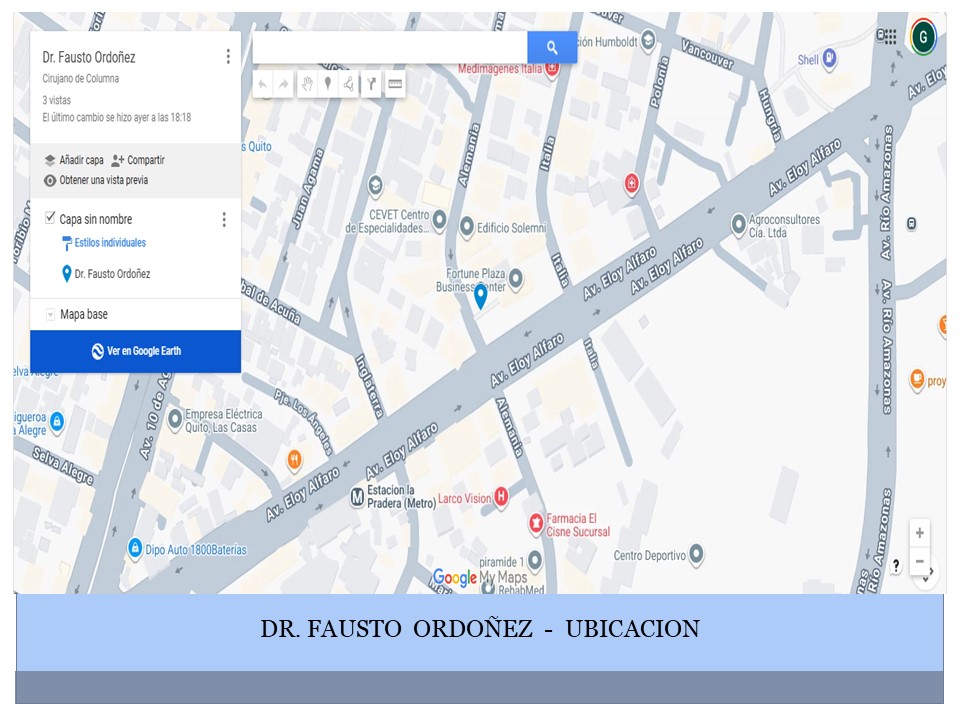Click the Capa sin nombre layer title
Viewport: 960px width, 720px height.
click(x=96, y=219)
